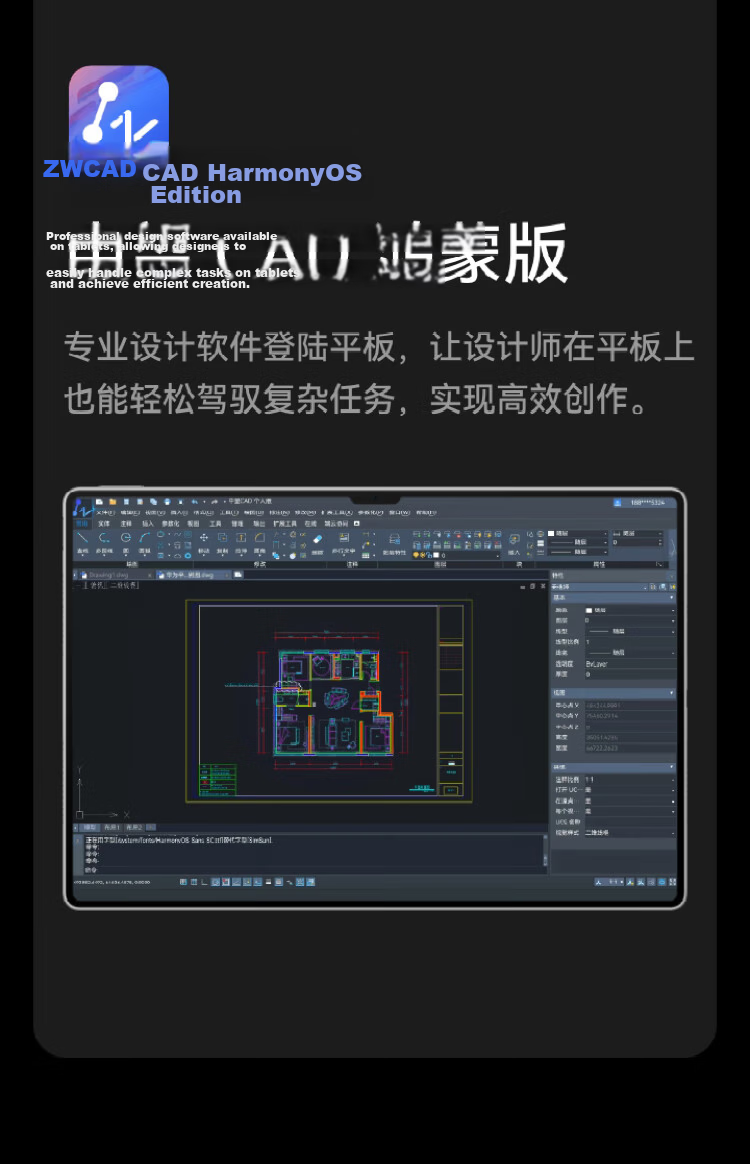Select the Arc (圆弧) tool
This screenshot has width=750, height=1164.
[145, 543]
